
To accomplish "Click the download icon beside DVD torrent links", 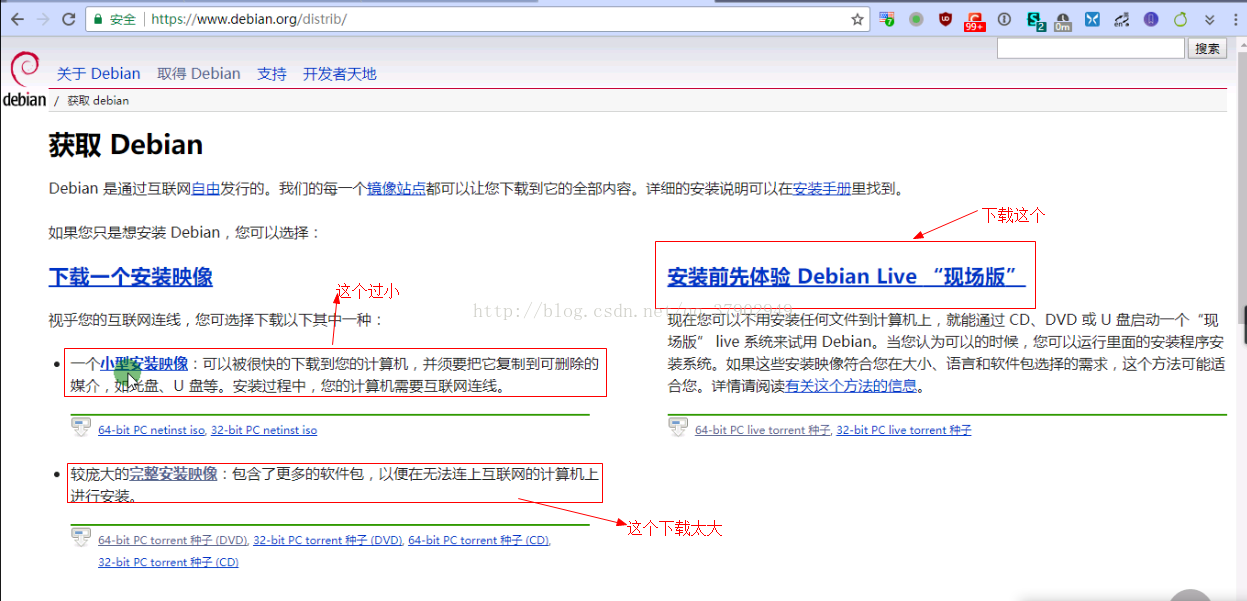I will click(81, 538).
